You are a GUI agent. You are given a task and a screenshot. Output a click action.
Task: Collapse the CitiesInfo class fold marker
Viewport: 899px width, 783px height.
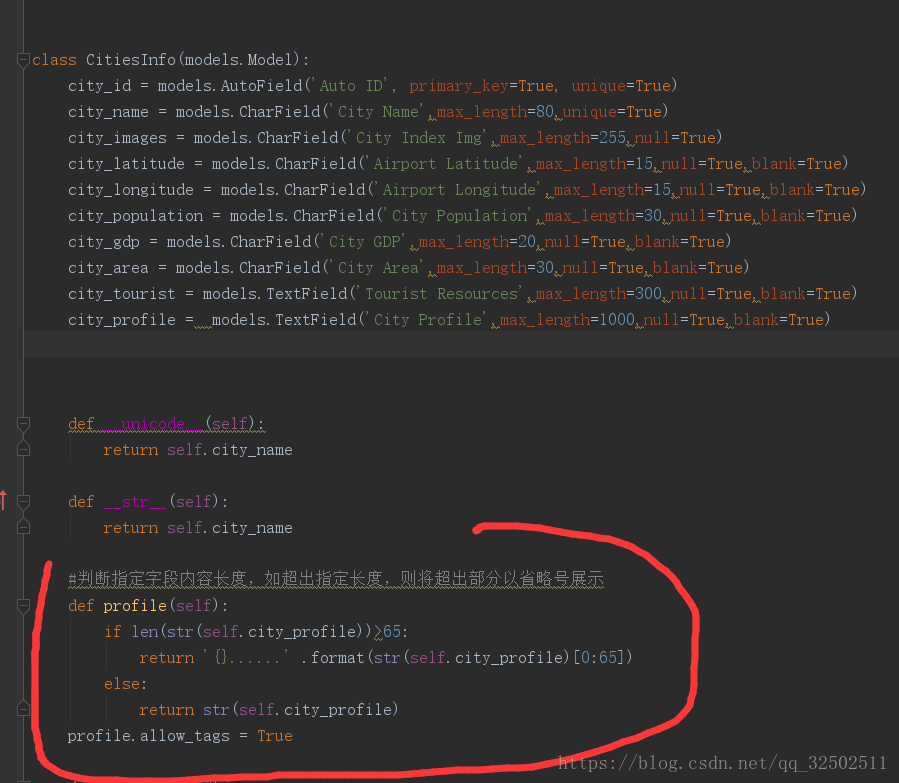click(x=23, y=60)
